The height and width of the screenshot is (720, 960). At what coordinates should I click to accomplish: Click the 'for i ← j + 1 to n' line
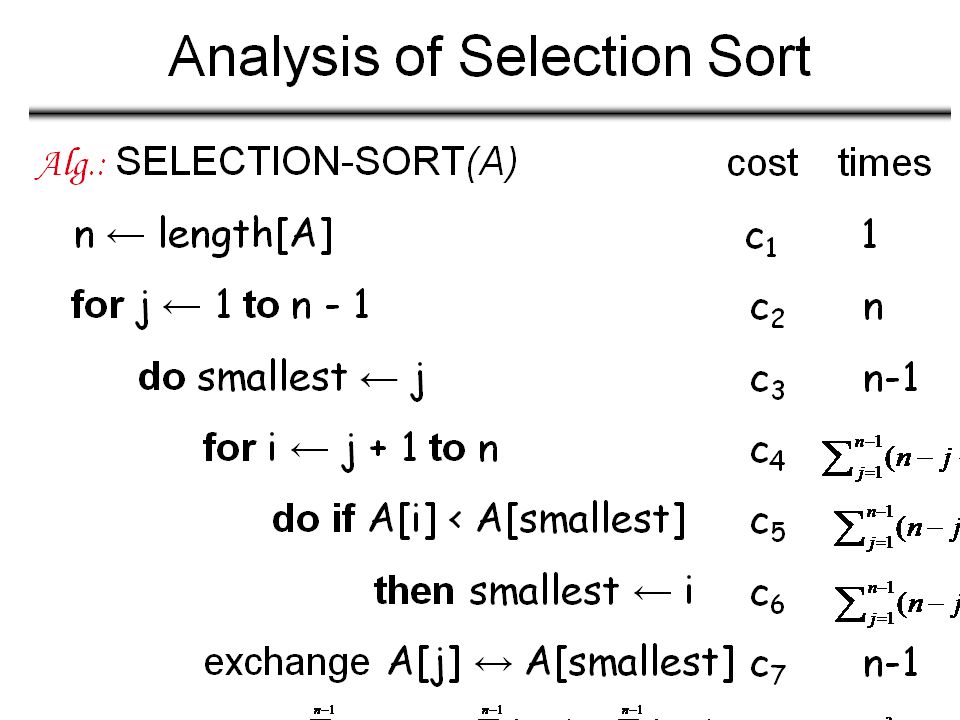tap(350, 450)
